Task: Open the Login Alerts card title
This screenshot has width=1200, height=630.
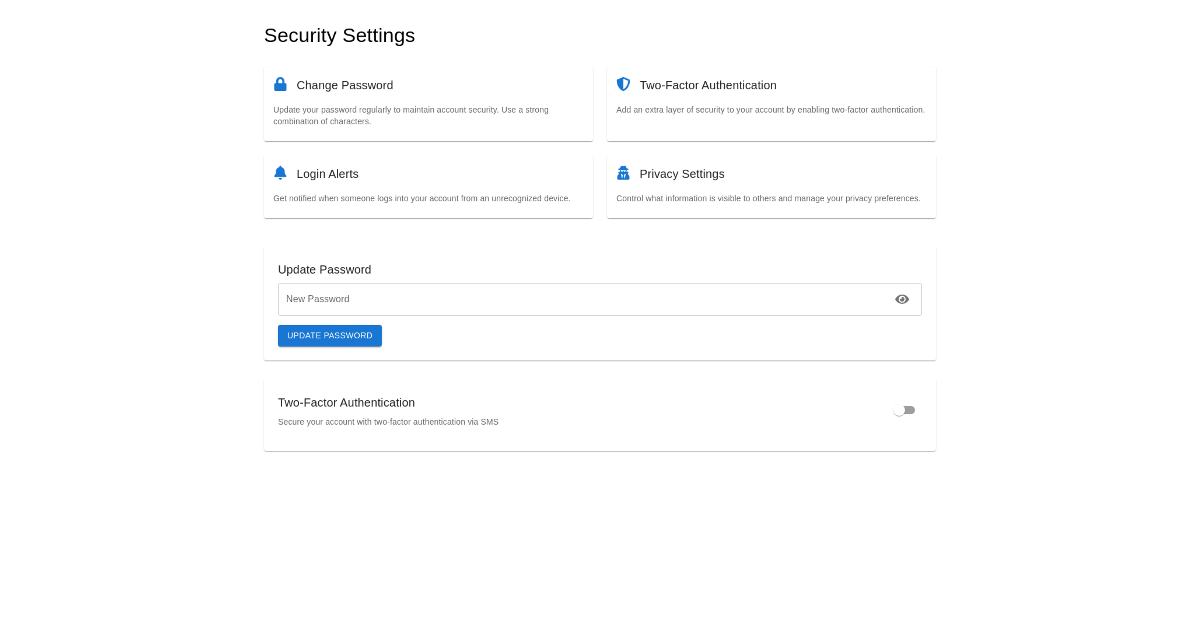Action: coord(328,174)
